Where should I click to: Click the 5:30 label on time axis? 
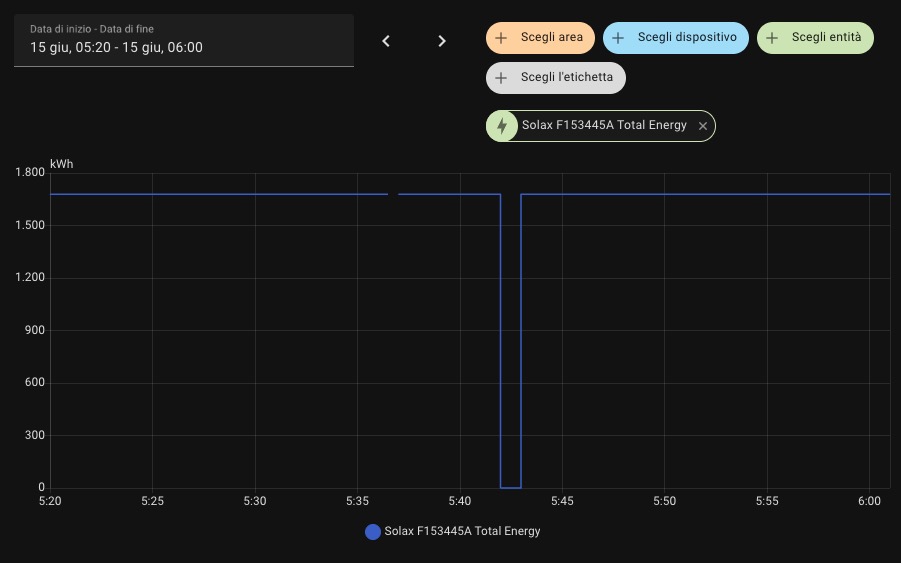coord(255,501)
